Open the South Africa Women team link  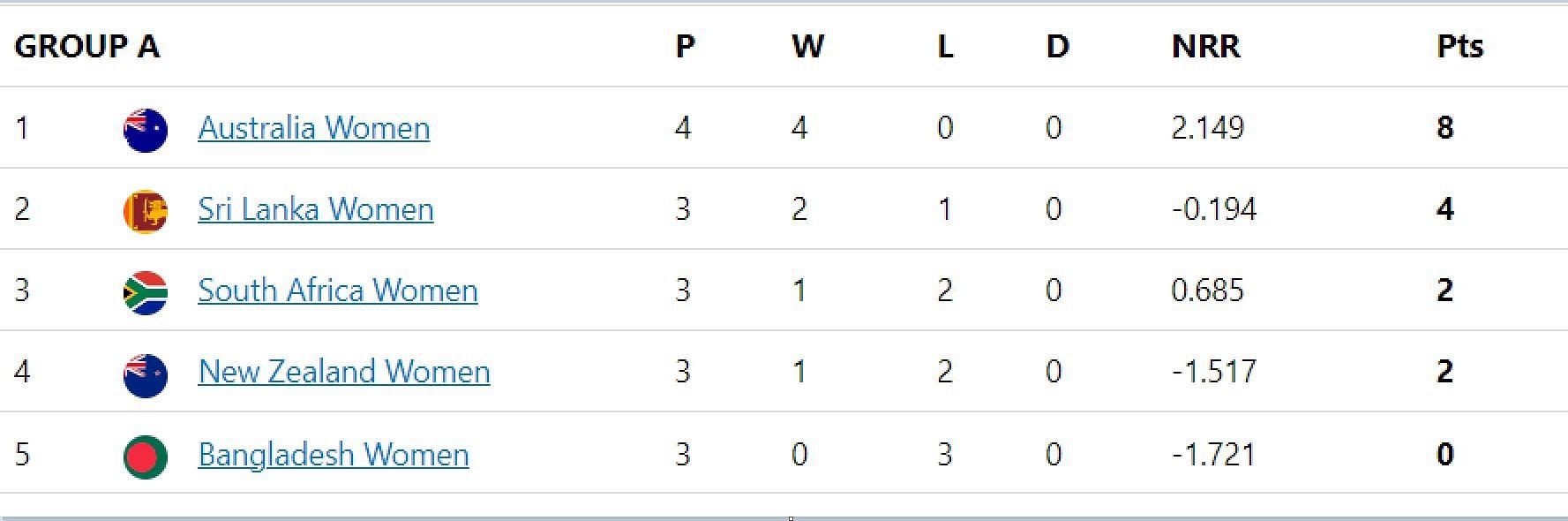coord(338,291)
